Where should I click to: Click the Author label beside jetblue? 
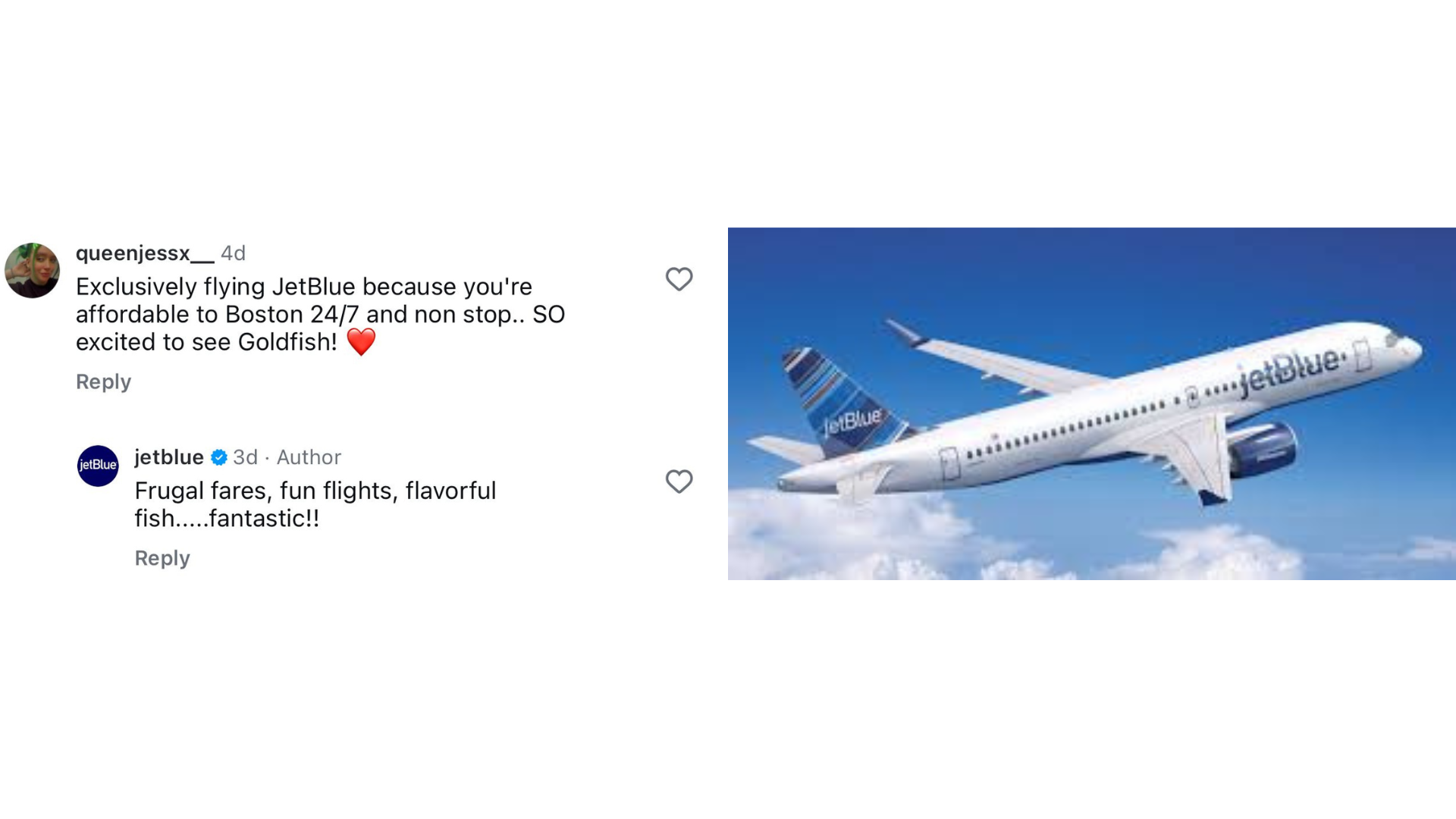coord(309,457)
